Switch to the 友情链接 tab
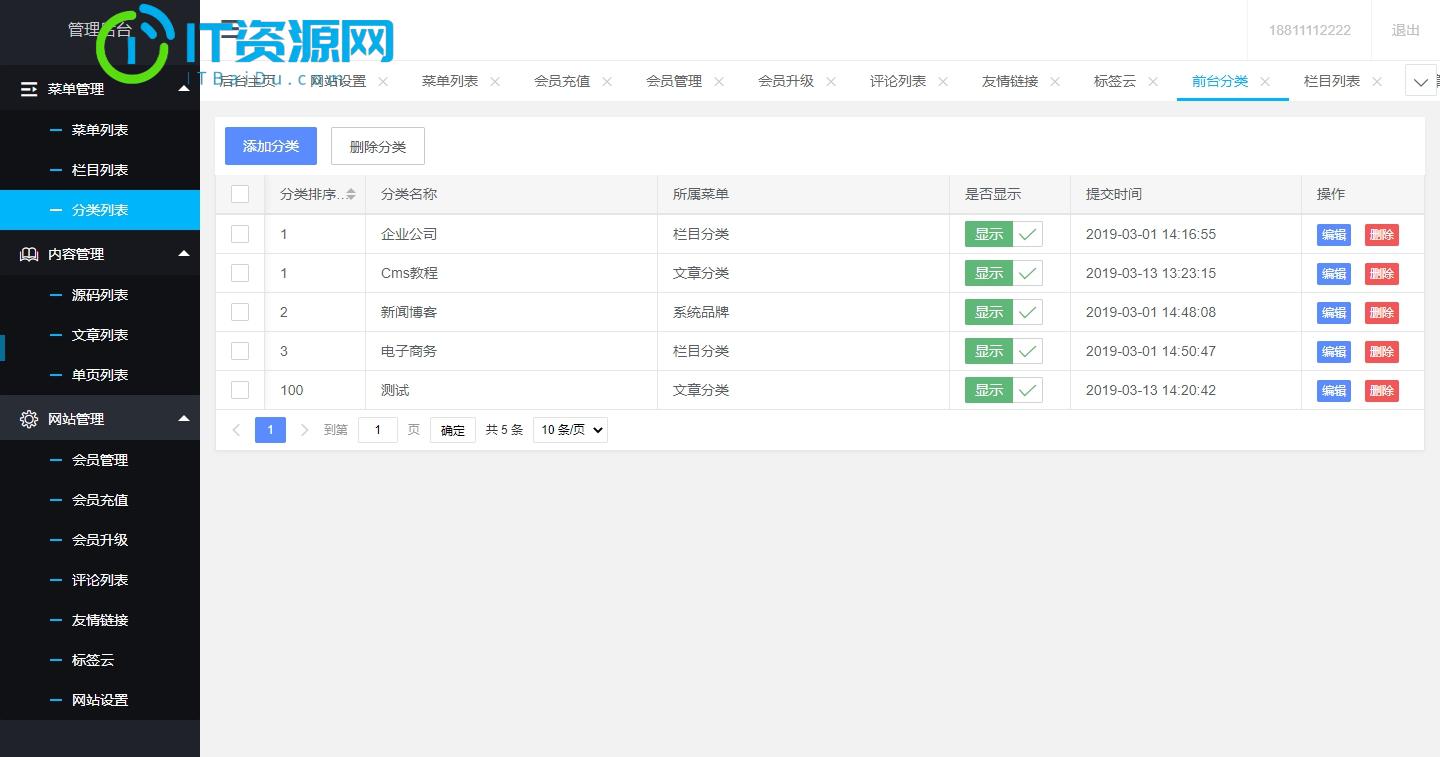The height and width of the screenshot is (757, 1440). point(1010,81)
